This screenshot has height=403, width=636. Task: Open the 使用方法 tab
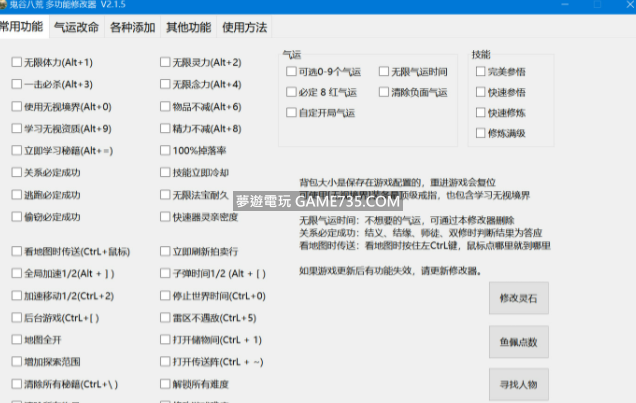coord(245,27)
